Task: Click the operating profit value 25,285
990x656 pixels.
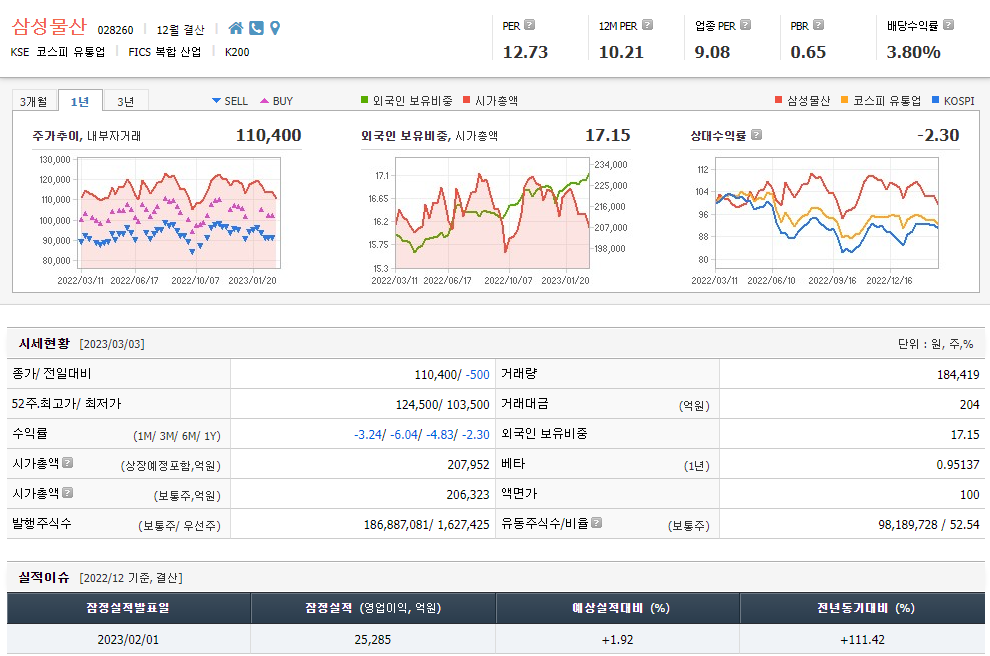Action: point(373,640)
